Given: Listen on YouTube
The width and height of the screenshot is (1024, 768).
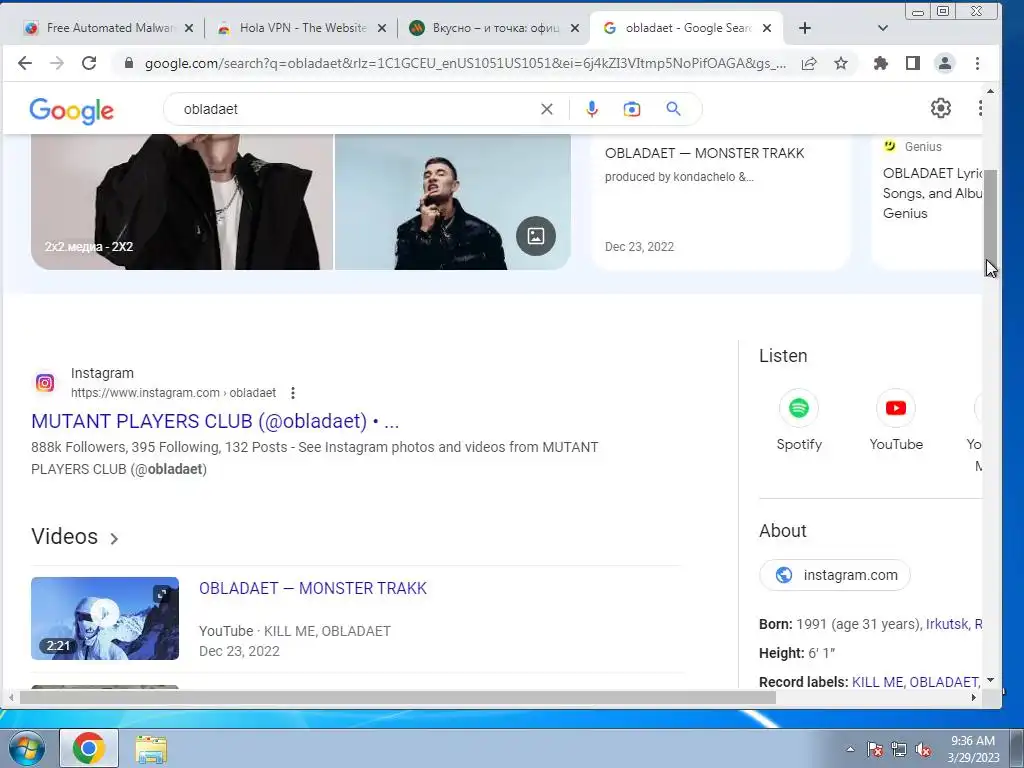Looking at the screenshot, I should 896,421.
